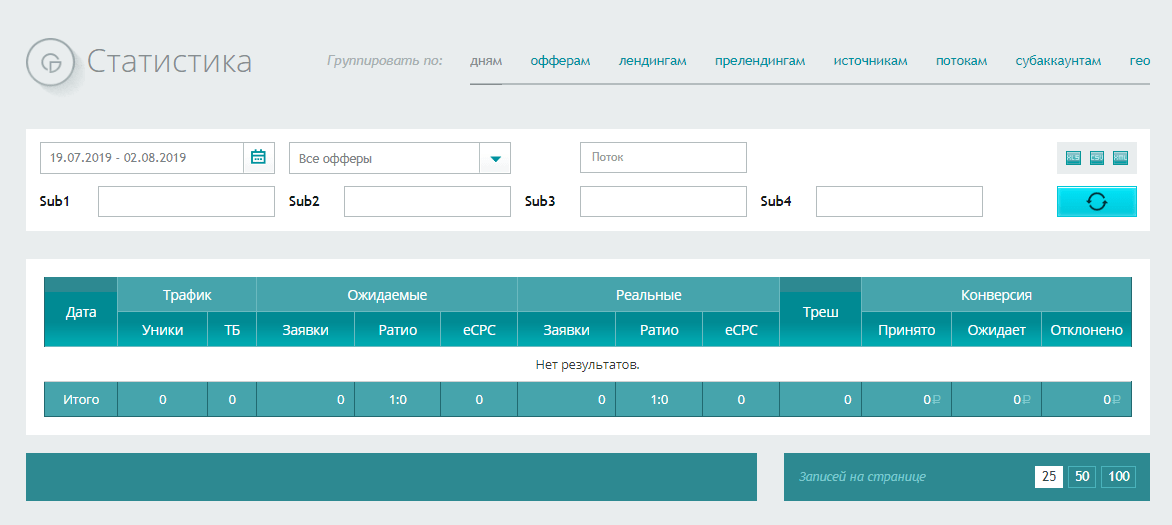Switch to 100 records per page
The image size is (1172, 525).
1118,477
